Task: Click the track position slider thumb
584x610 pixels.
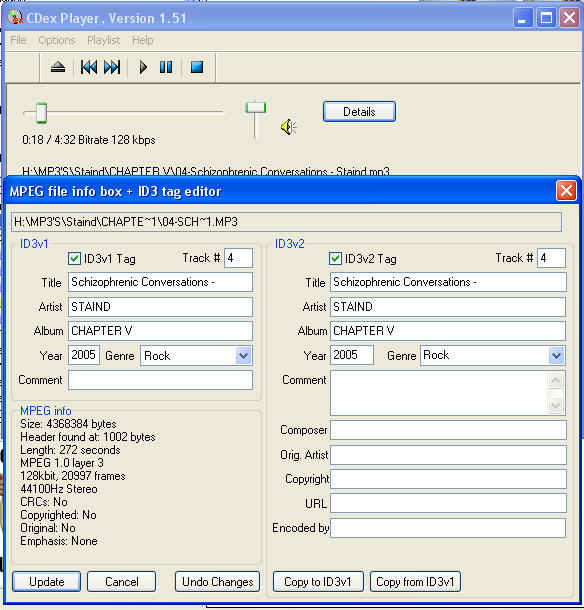Action: pyautogui.click(x=41, y=113)
